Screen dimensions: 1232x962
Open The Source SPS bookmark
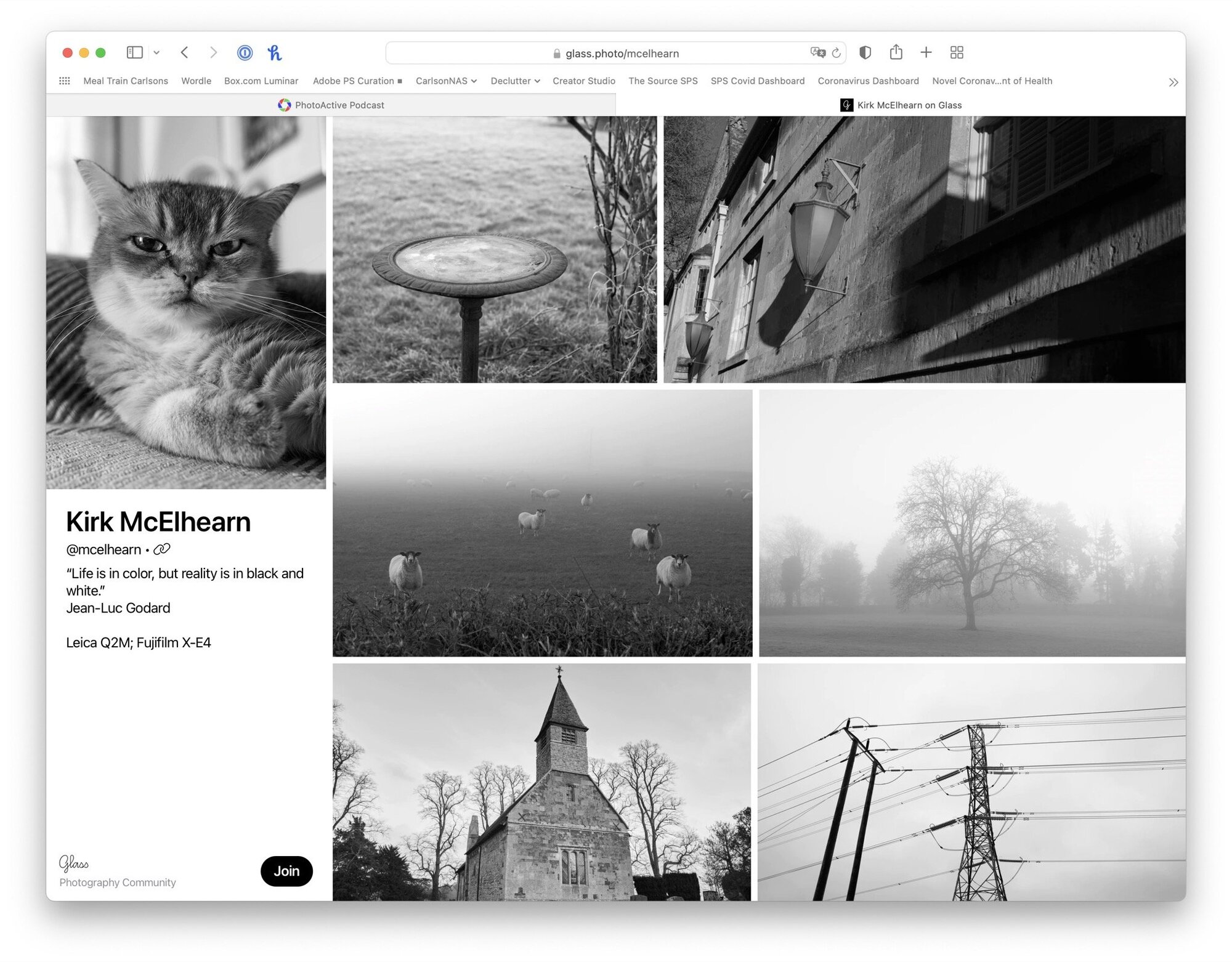663,81
